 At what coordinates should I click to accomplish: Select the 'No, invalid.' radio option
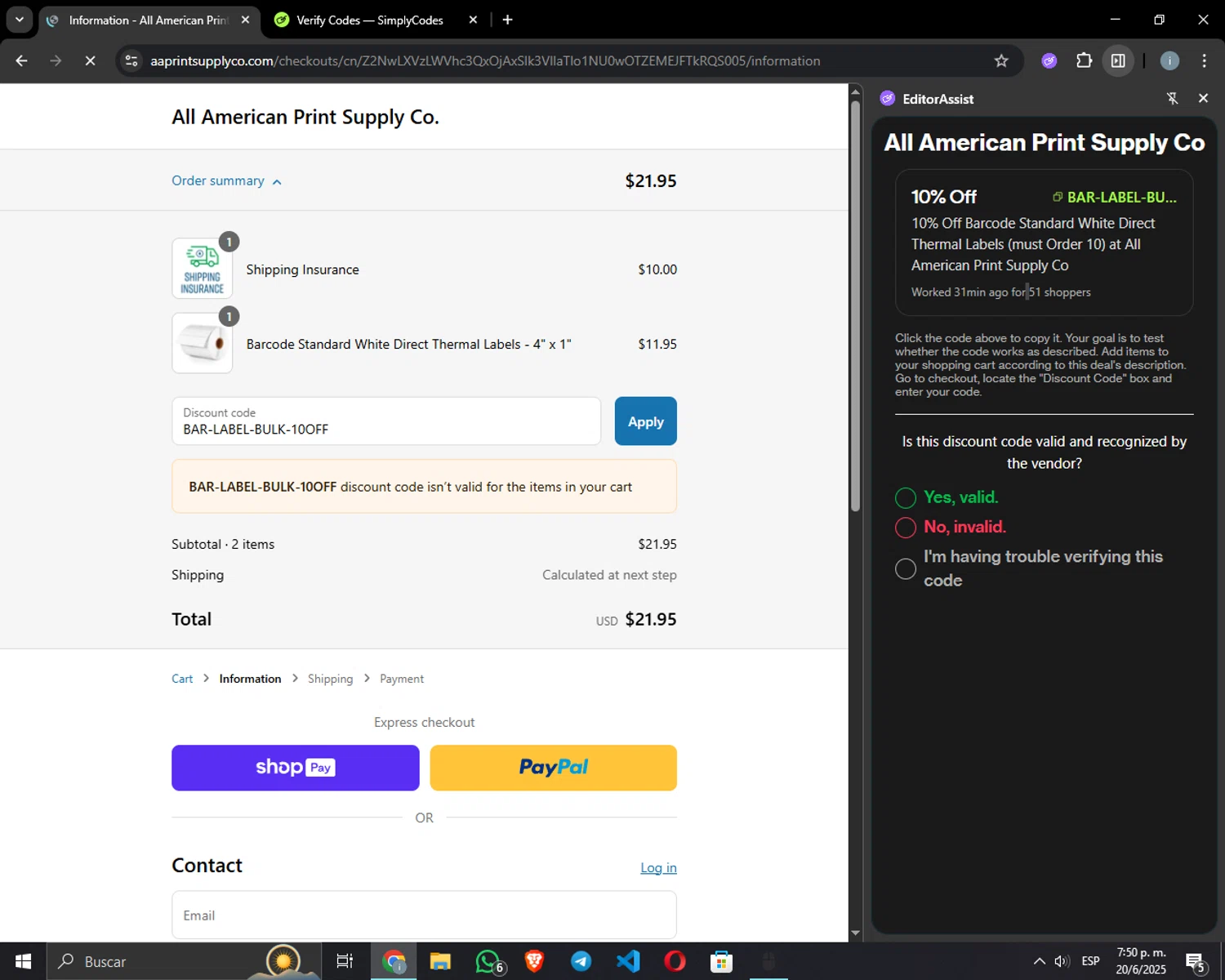tap(906, 528)
